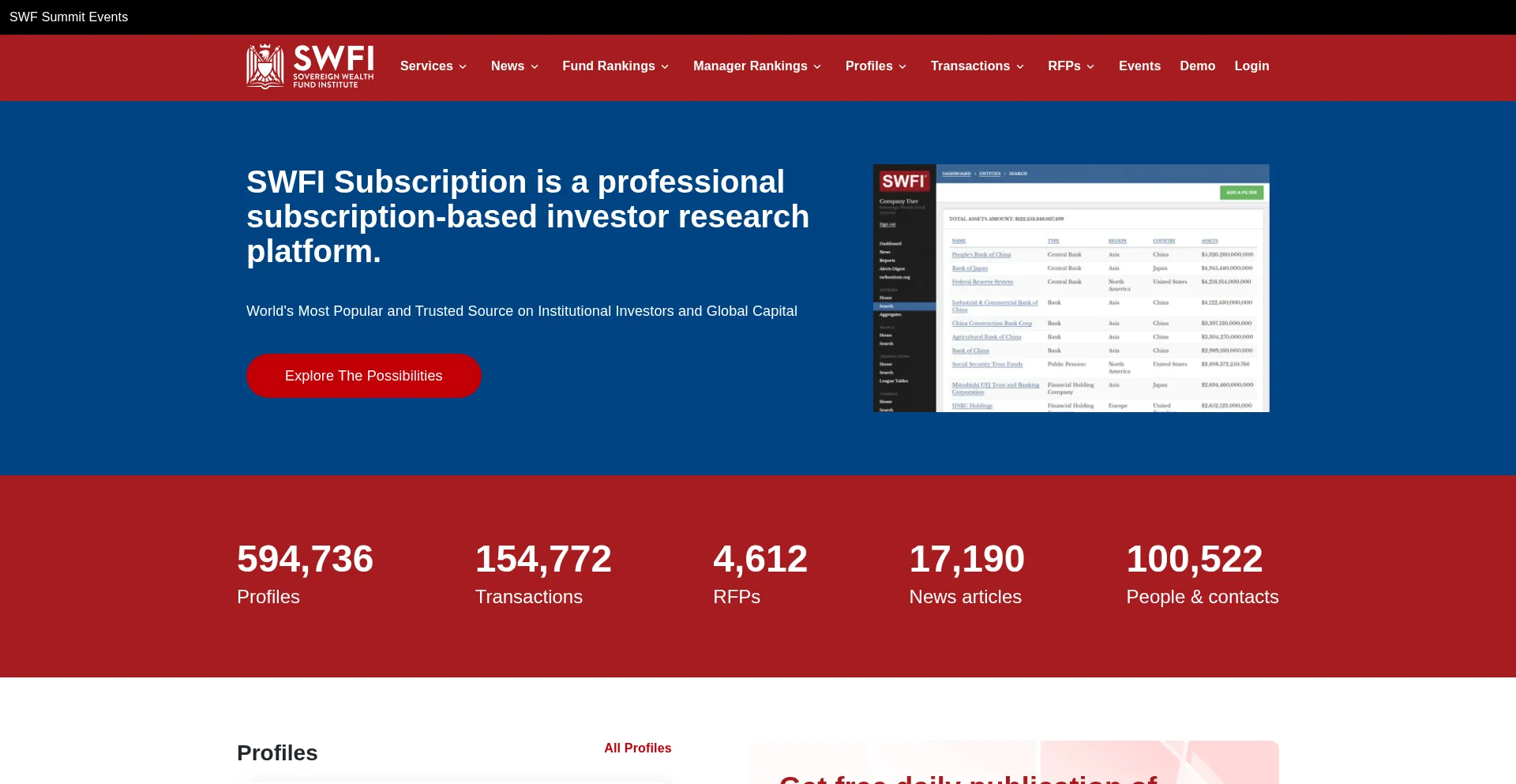
Task: Expand Fund Rankings menu
Action: [615, 66]
